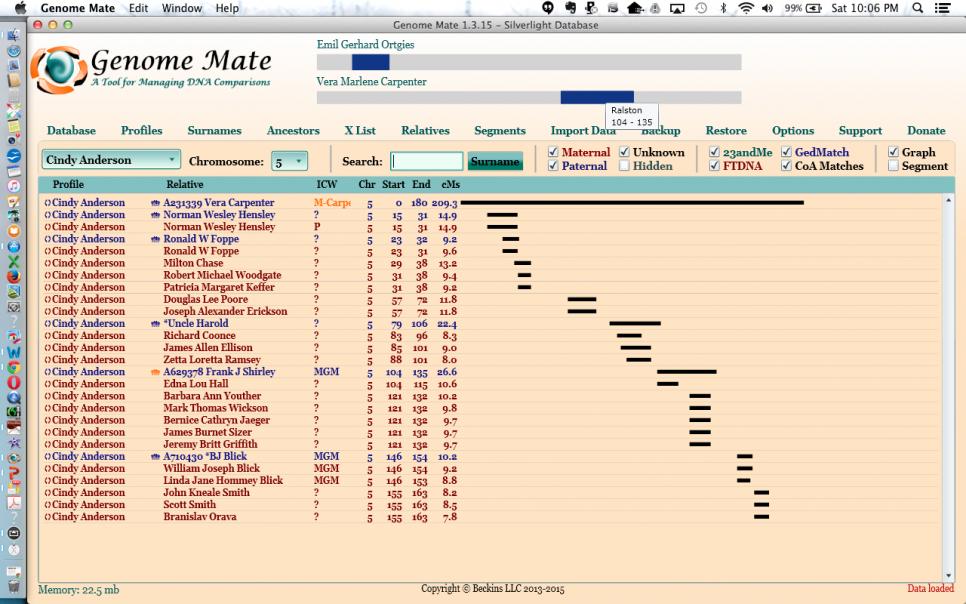
Task: Toggle the 23andMe checkbox
Action: point(714,152)
